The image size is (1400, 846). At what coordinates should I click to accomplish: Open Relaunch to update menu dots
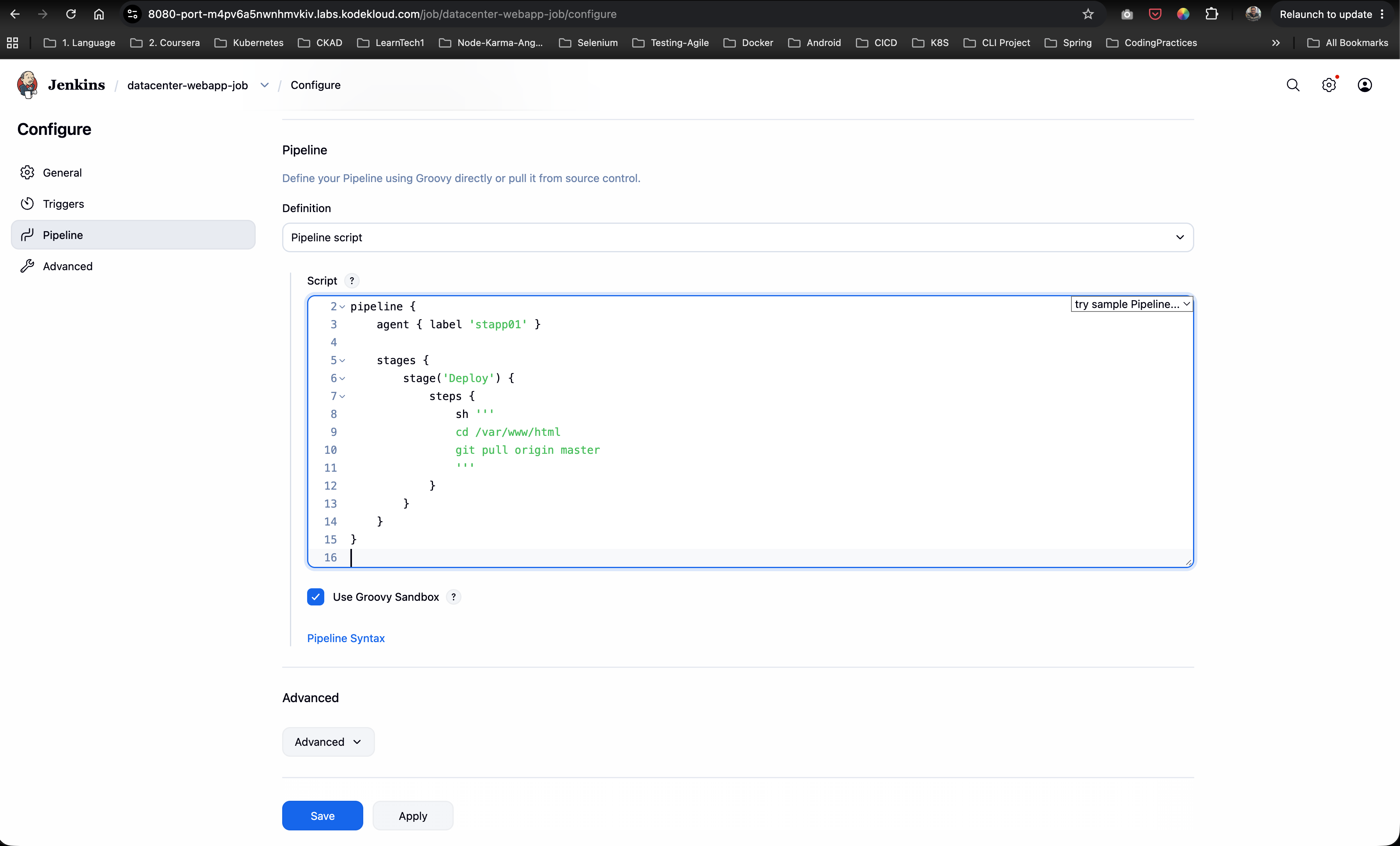[x=1382, y=14]
